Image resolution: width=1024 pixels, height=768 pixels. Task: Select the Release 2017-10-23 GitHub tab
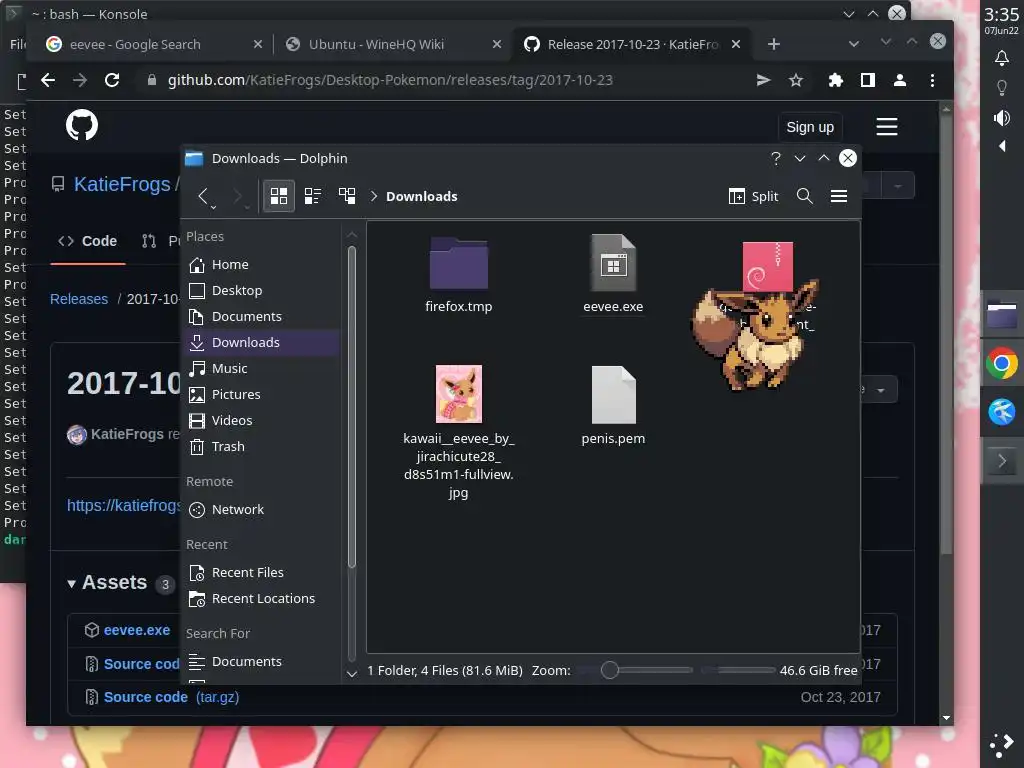(x=632, y=44)
